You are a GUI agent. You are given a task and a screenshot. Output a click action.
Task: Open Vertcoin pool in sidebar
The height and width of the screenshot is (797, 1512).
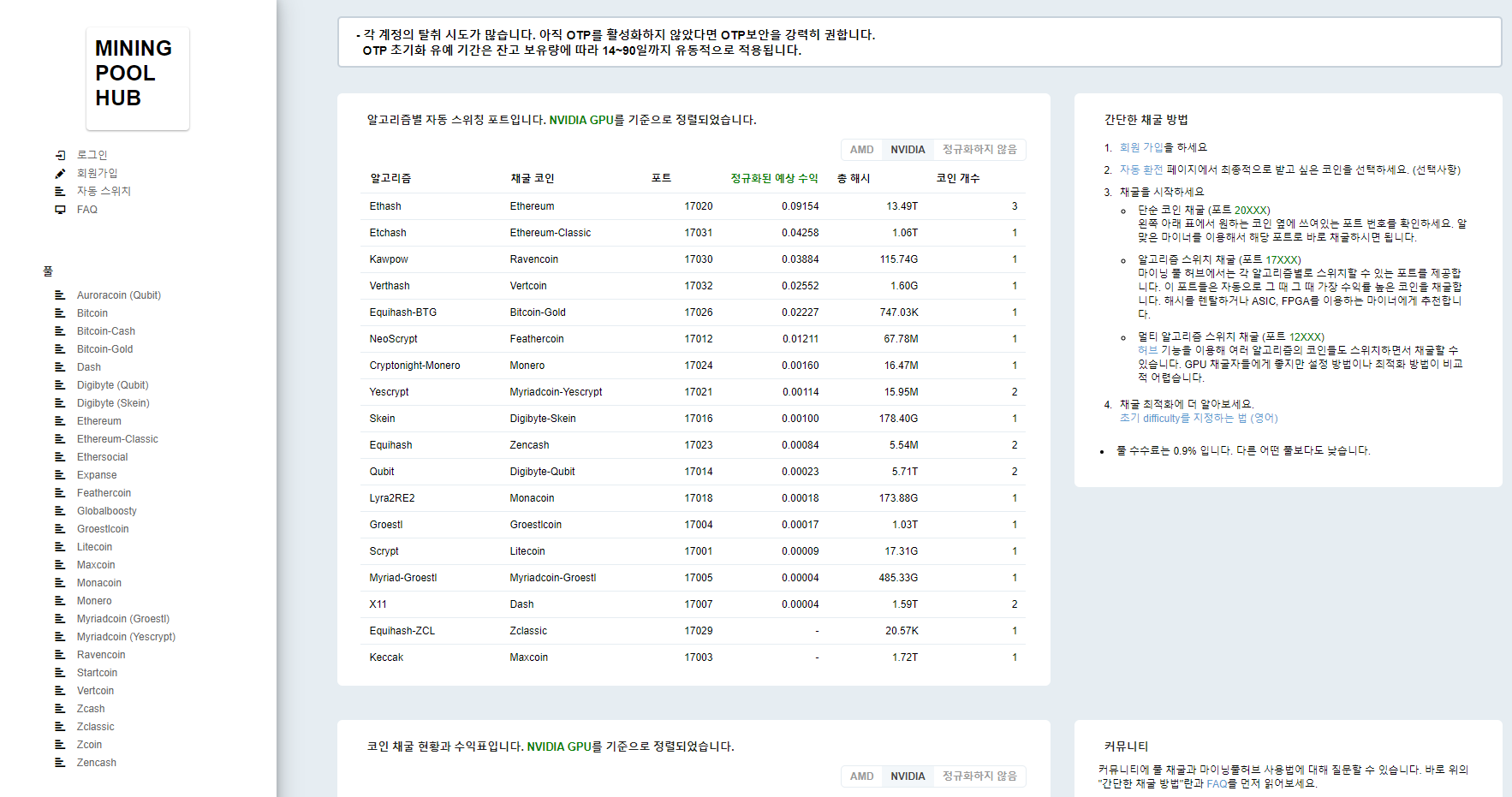tap(95, 691)
